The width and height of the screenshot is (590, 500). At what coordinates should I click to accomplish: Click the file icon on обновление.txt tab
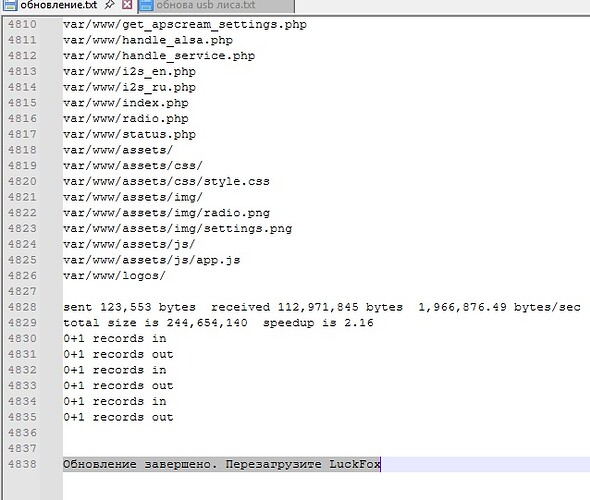pyautogui.click(x=10, y=5)
